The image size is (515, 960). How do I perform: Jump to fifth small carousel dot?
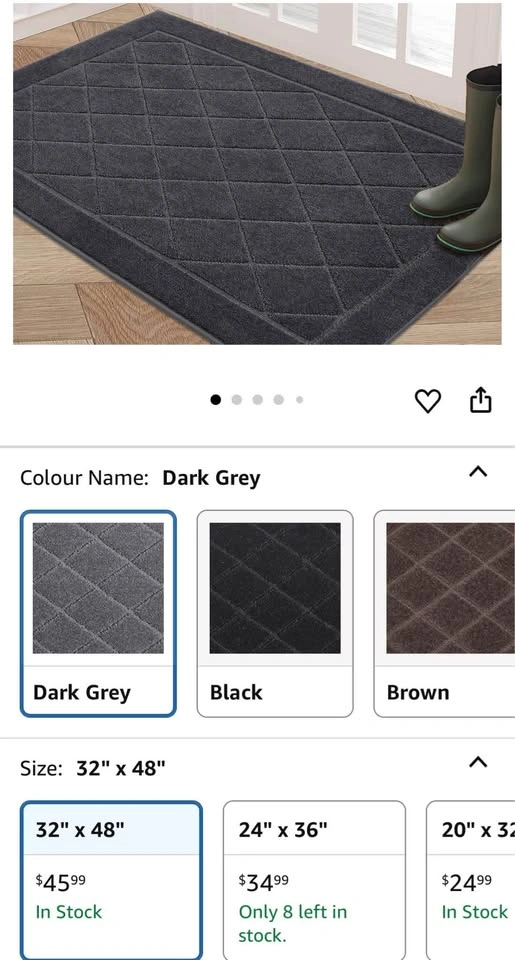coord(299,400)
